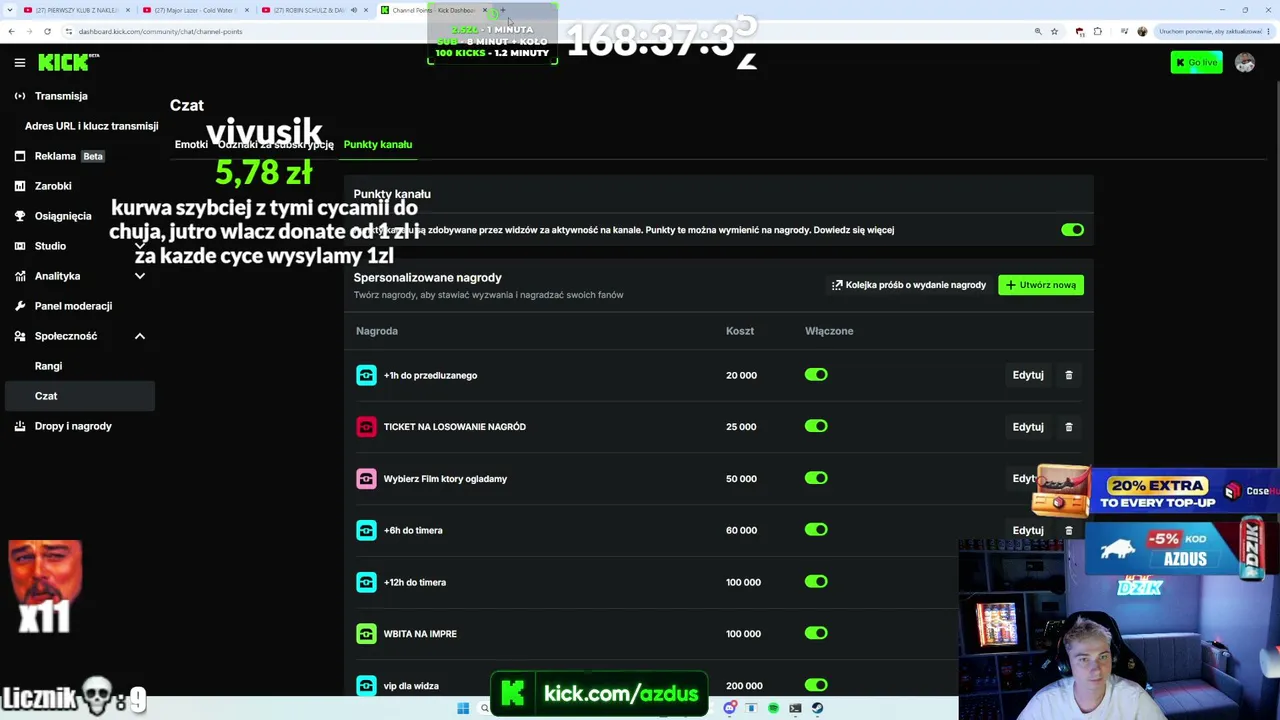The width and height of the screenshot is (1280, 720).
Task: Open the Windows Start menu
Action: pos(463,708)
